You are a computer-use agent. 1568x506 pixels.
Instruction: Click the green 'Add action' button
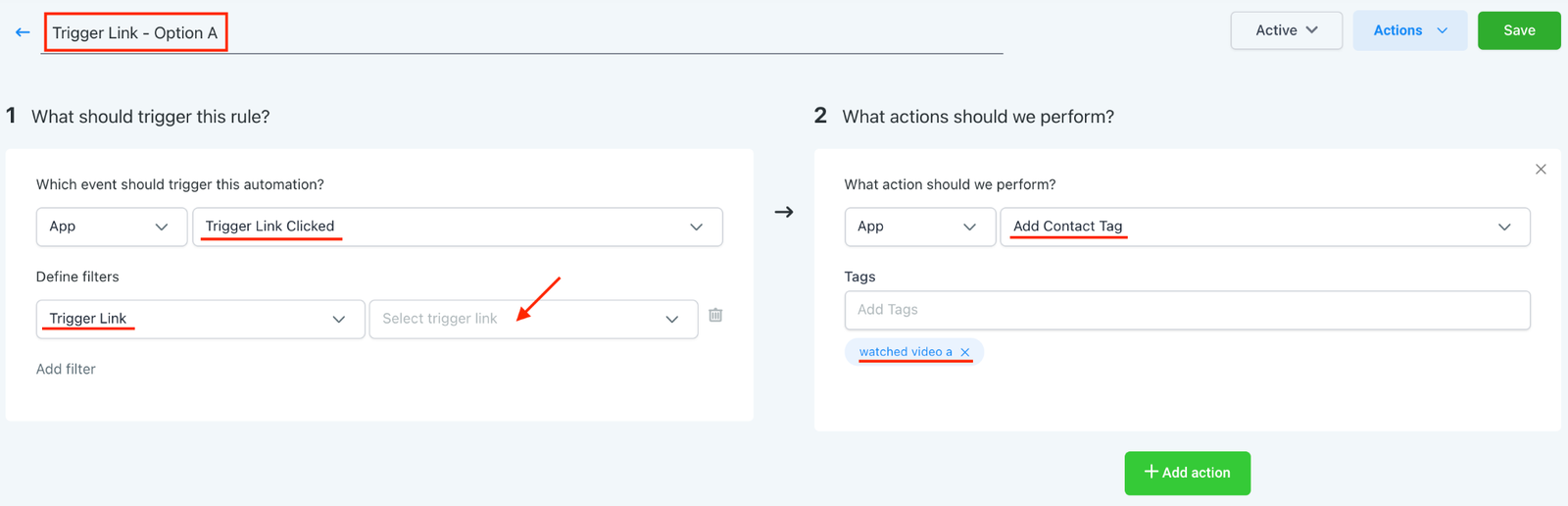click(x=1187, y=473)
